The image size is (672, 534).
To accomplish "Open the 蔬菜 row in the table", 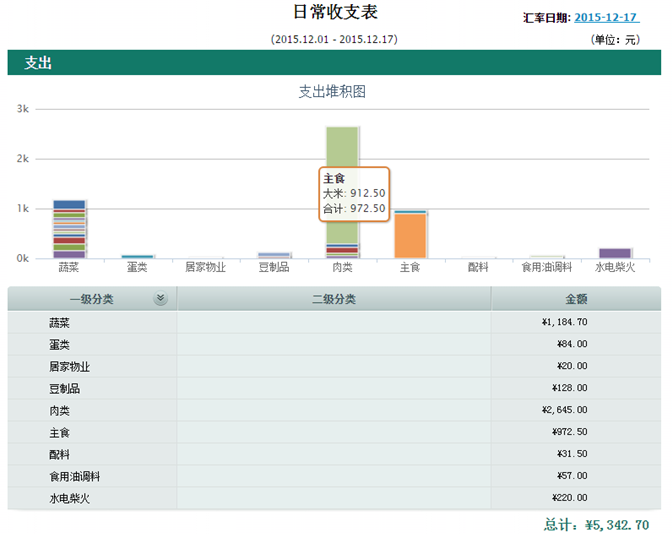I will tap(334, 322).
